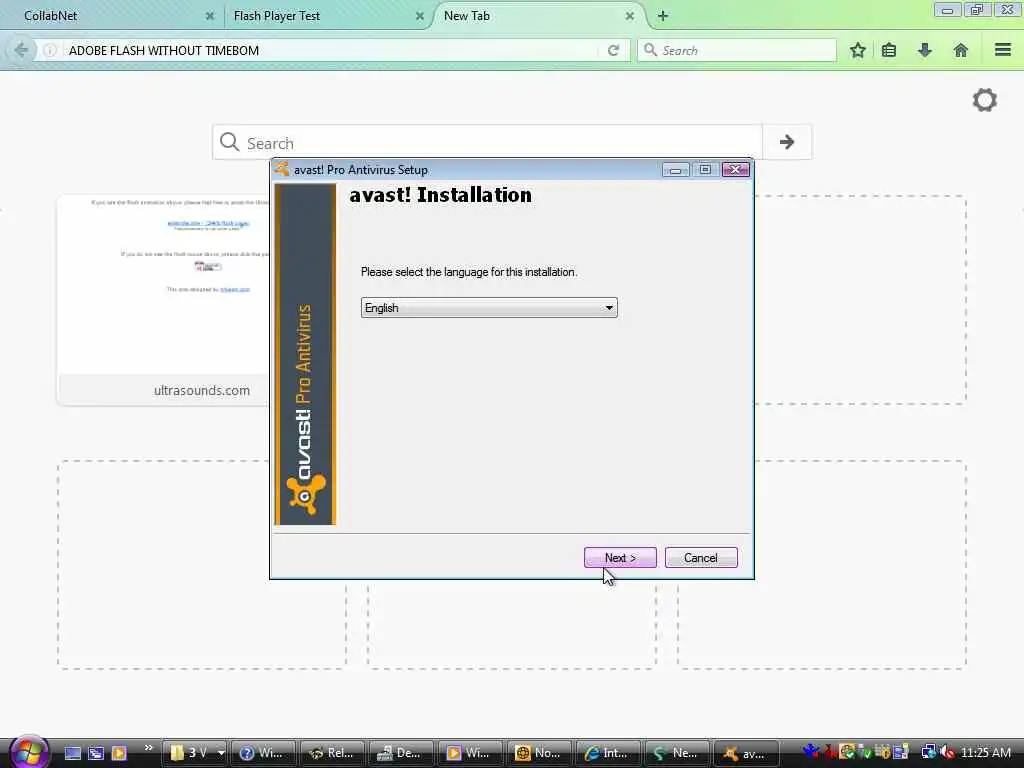Viewport: 1024px width, 768px height.
Task: Close the New Tab tab
Action: coord(630,16)
